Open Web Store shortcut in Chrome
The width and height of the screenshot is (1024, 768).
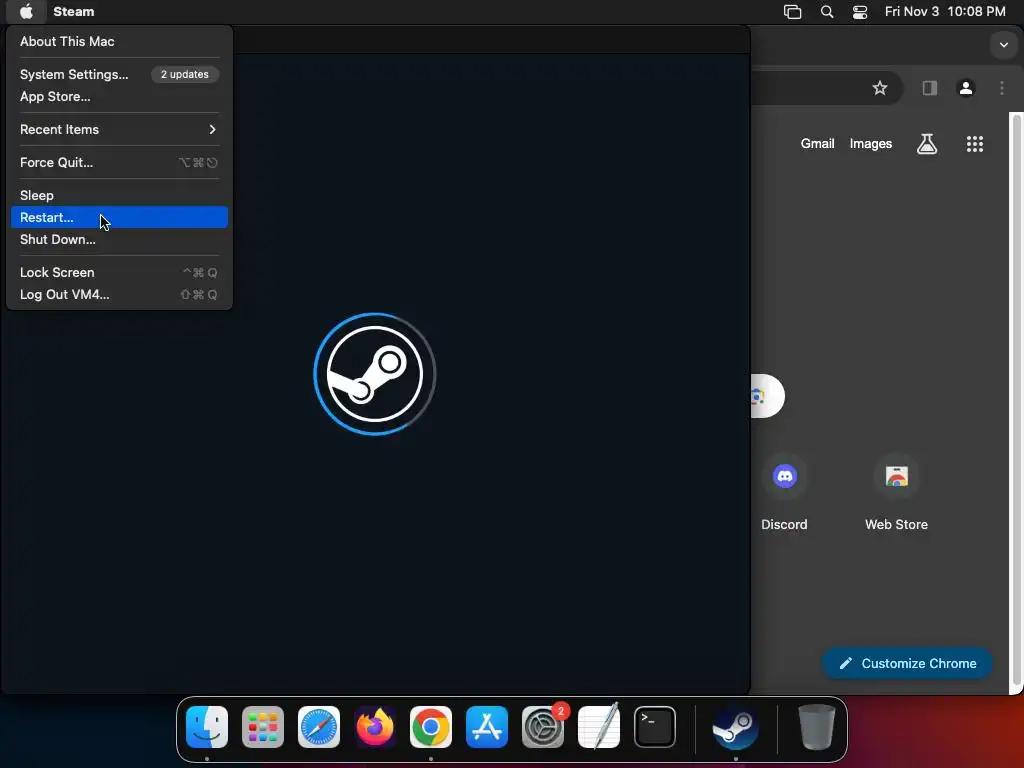click(897, 491)
